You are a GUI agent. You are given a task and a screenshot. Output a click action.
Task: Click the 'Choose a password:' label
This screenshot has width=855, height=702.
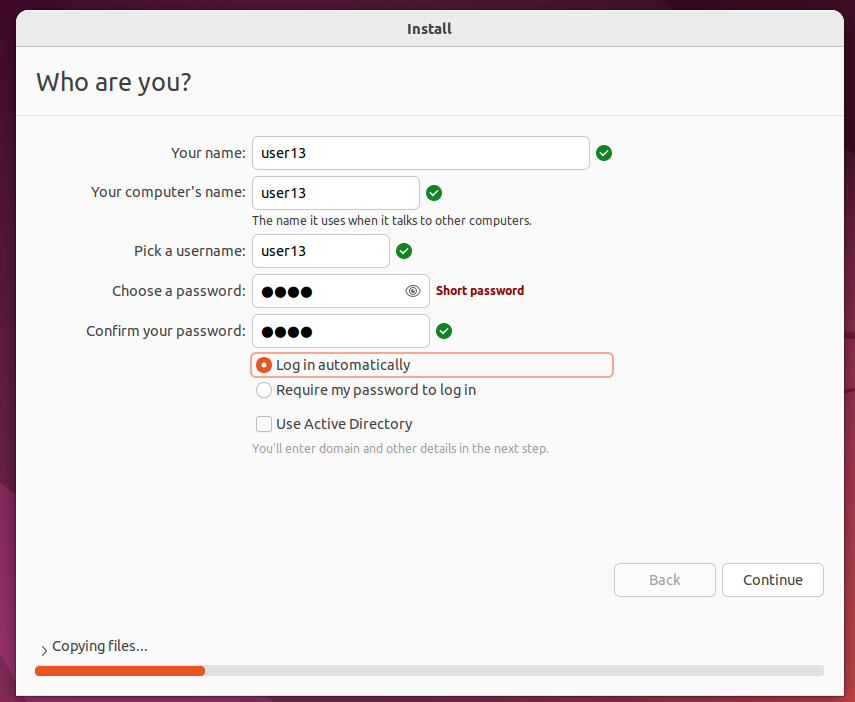179,291
